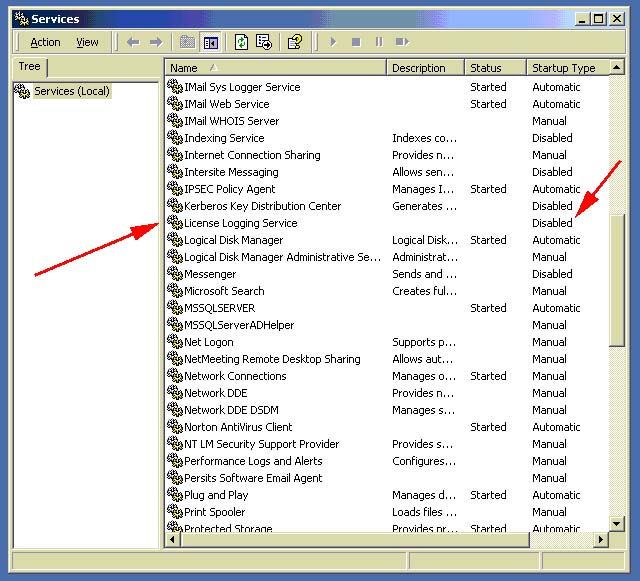Click the Refresh toolbar icon
640x581 pixels.
pyautogui.click(x=241, y=42)
